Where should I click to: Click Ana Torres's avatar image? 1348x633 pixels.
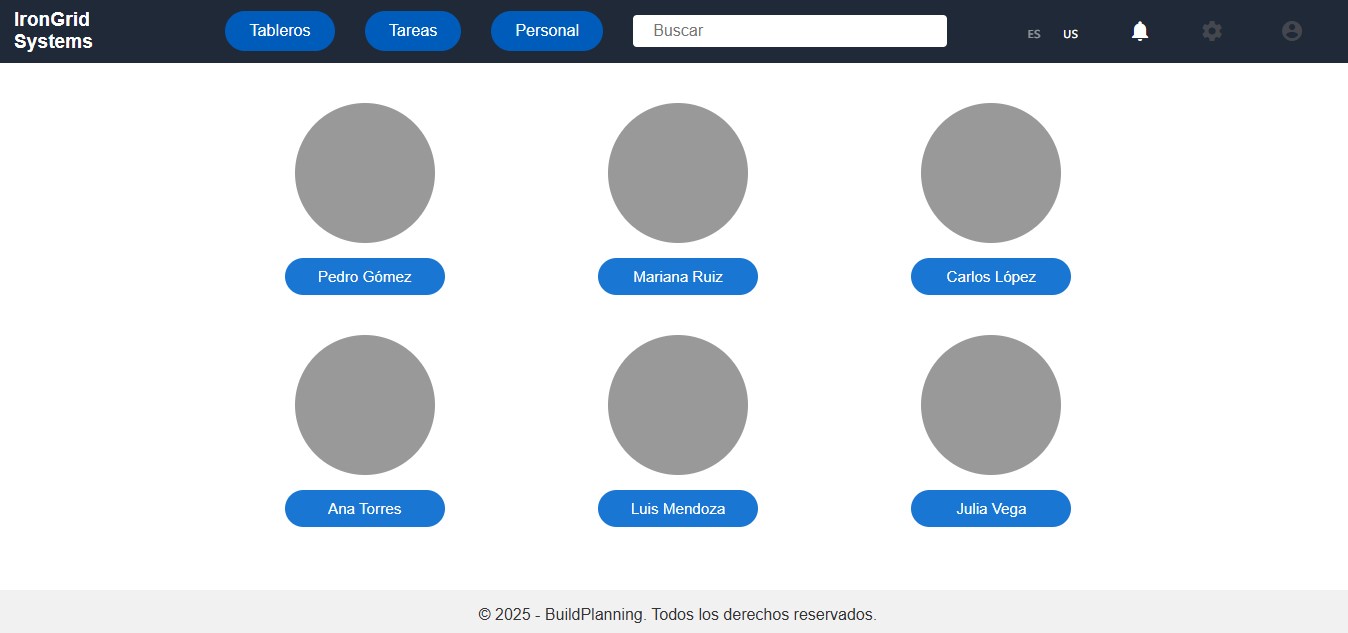point(365,405)
